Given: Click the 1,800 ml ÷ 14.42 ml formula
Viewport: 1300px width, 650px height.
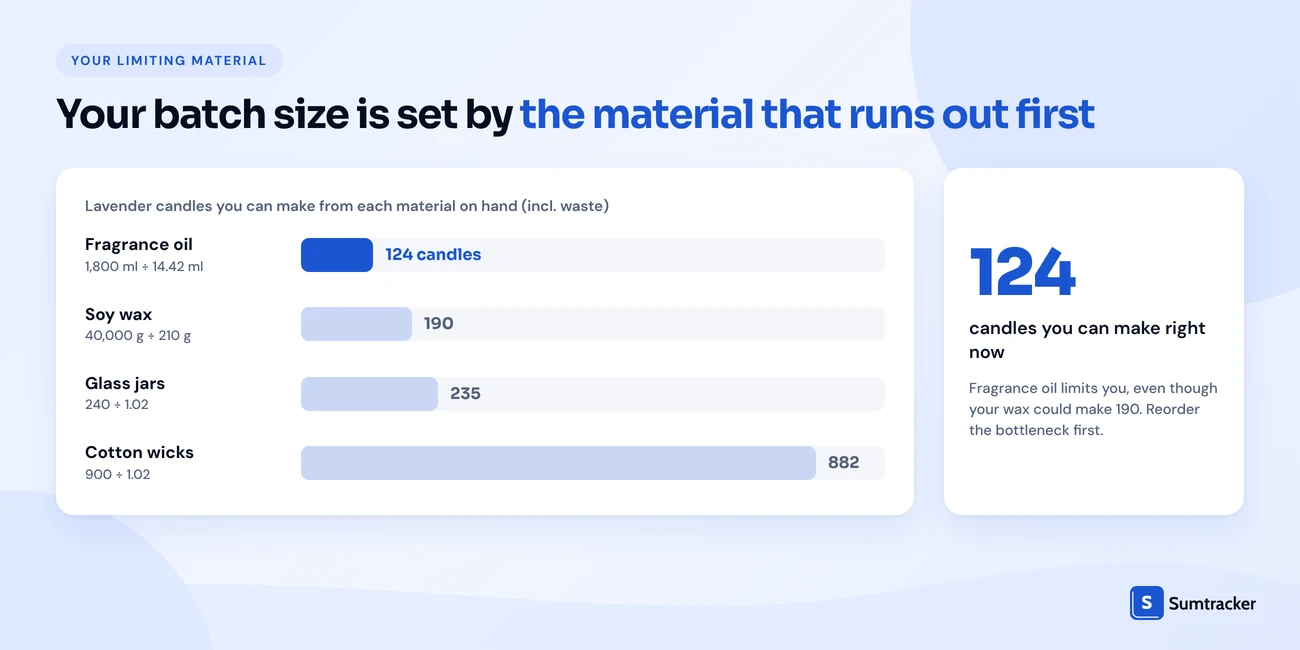Looking at the screenshot, I should (x=144, y=267).
